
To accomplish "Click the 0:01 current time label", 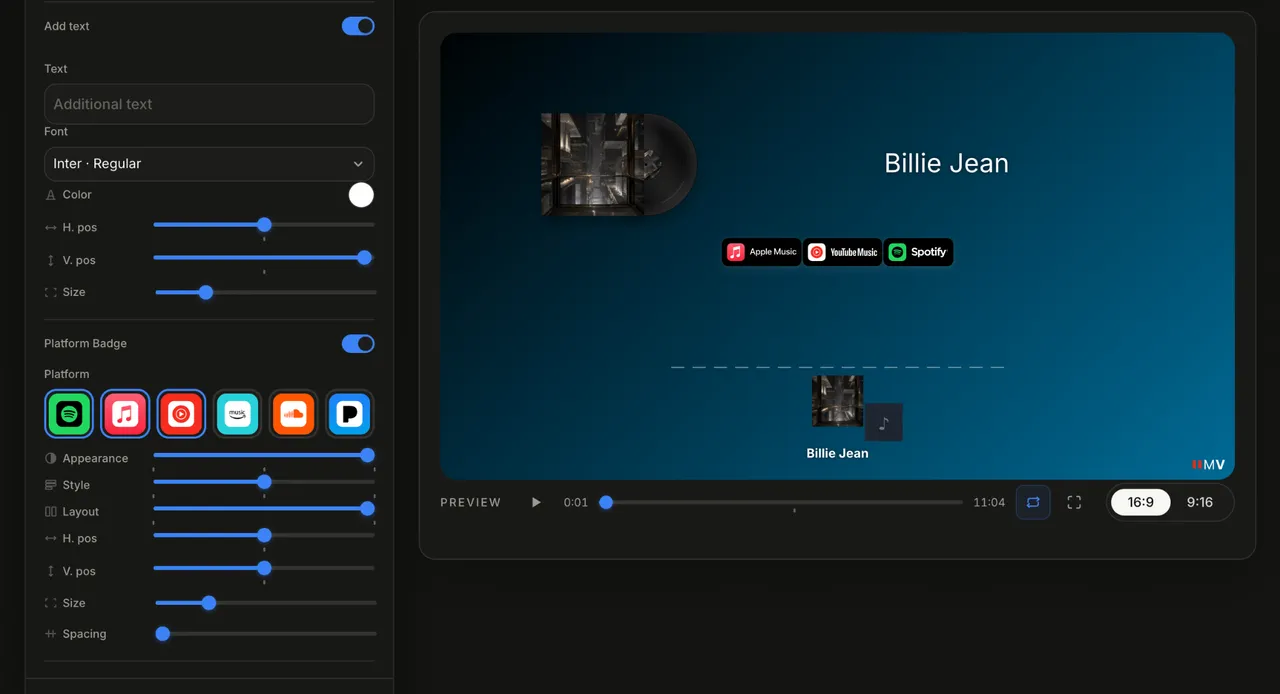I will click(x=576, y=502).
